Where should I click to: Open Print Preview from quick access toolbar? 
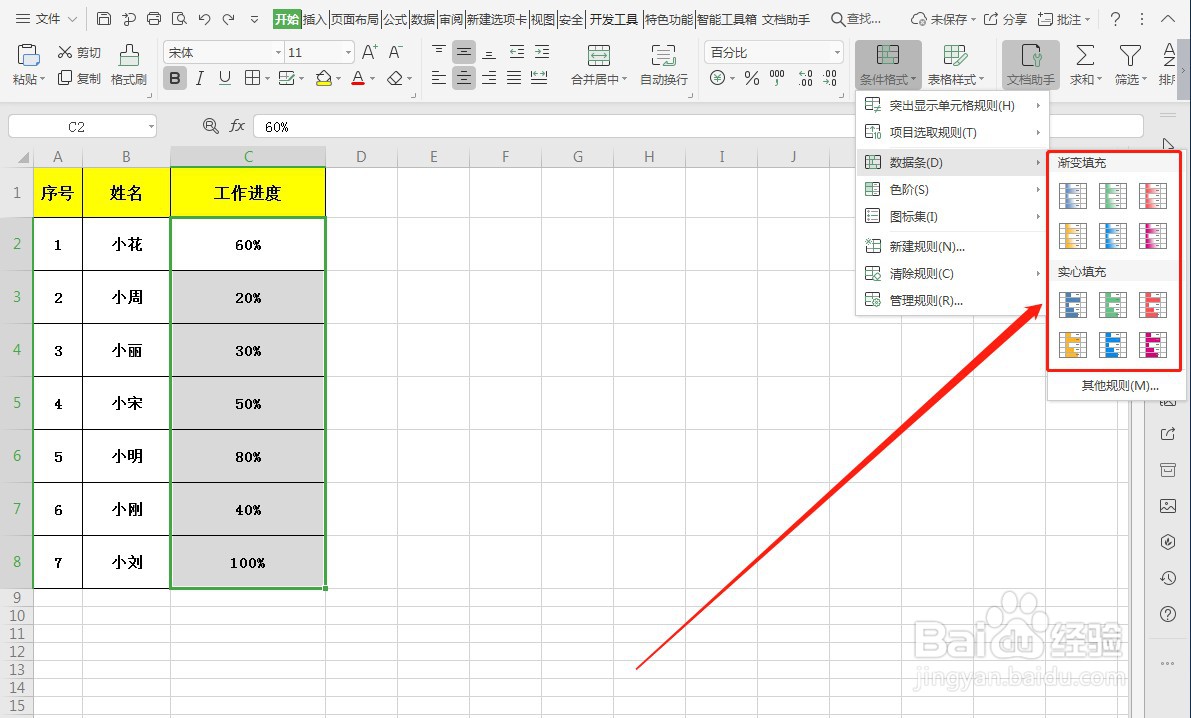pyautogui.click(x=179, y=19)
